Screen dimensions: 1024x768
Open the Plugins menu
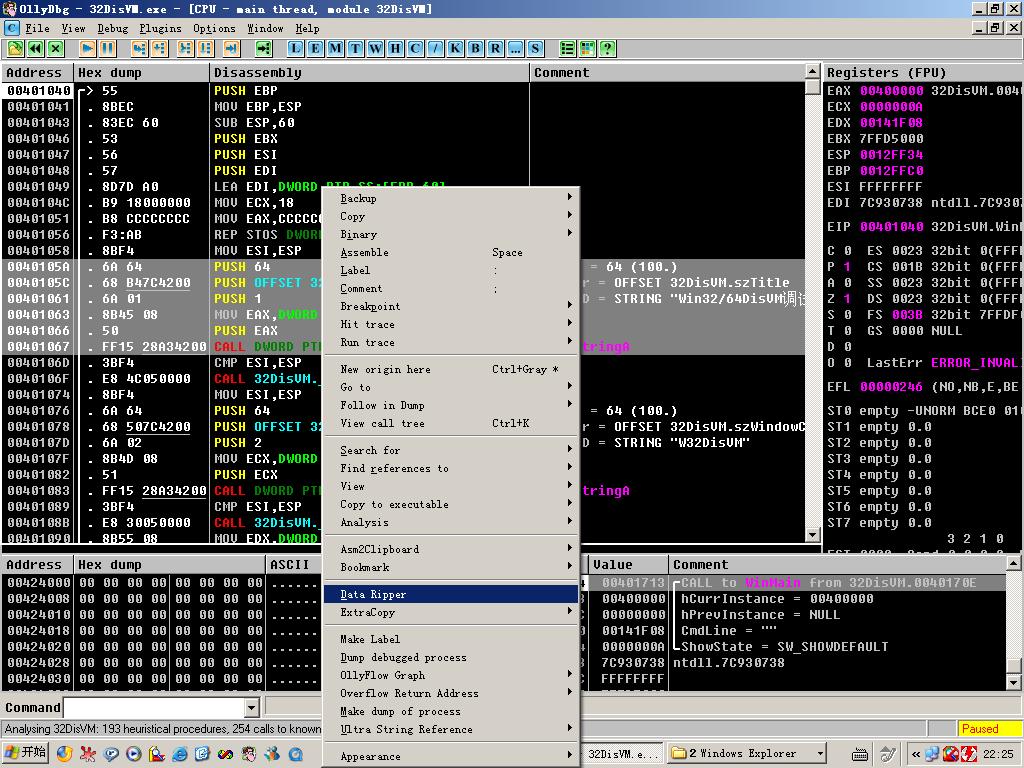(x=161, y=28)
